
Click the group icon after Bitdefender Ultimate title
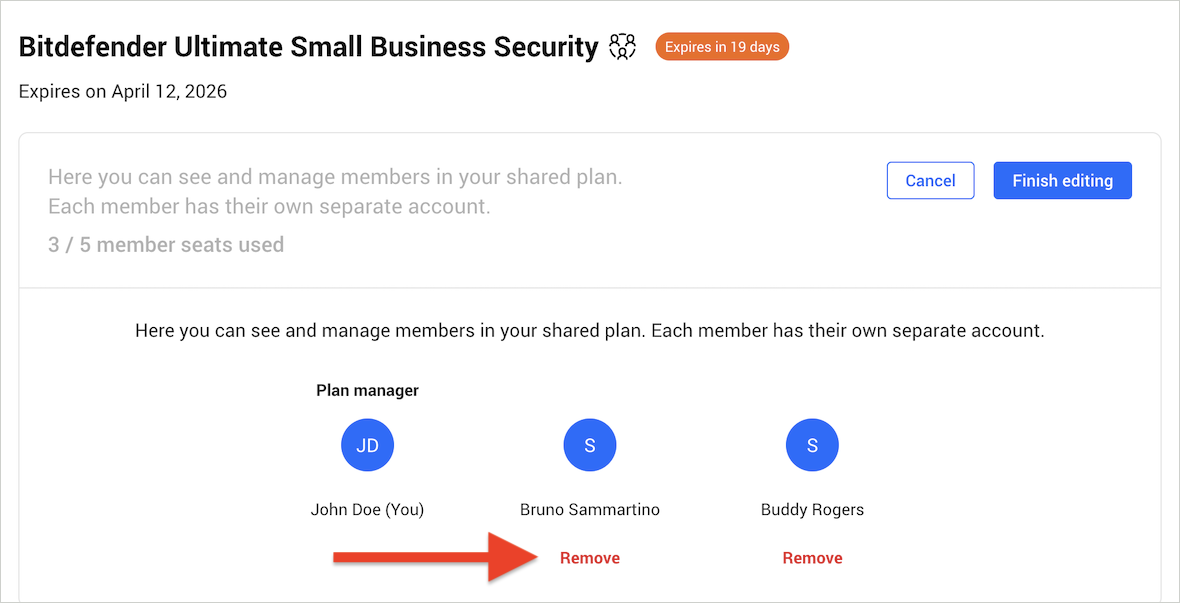click(x=621, y=46)
